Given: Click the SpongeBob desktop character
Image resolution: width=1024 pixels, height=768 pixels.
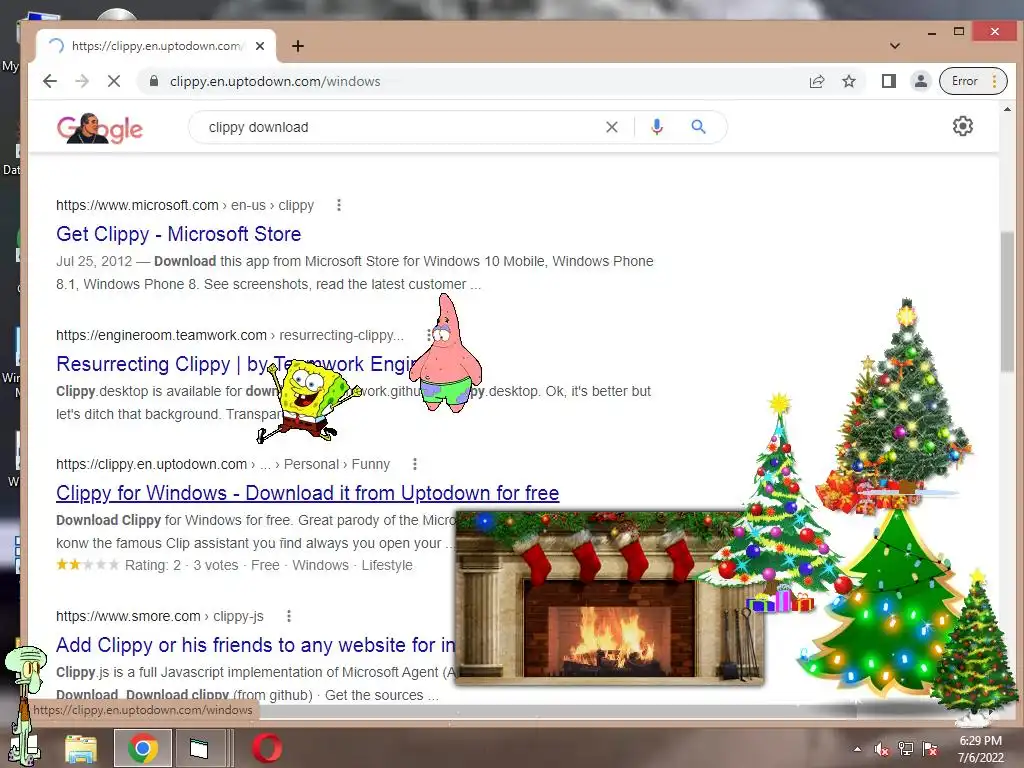Looking at the screenshot, I should pyautogui.click(x=307, y=401).
